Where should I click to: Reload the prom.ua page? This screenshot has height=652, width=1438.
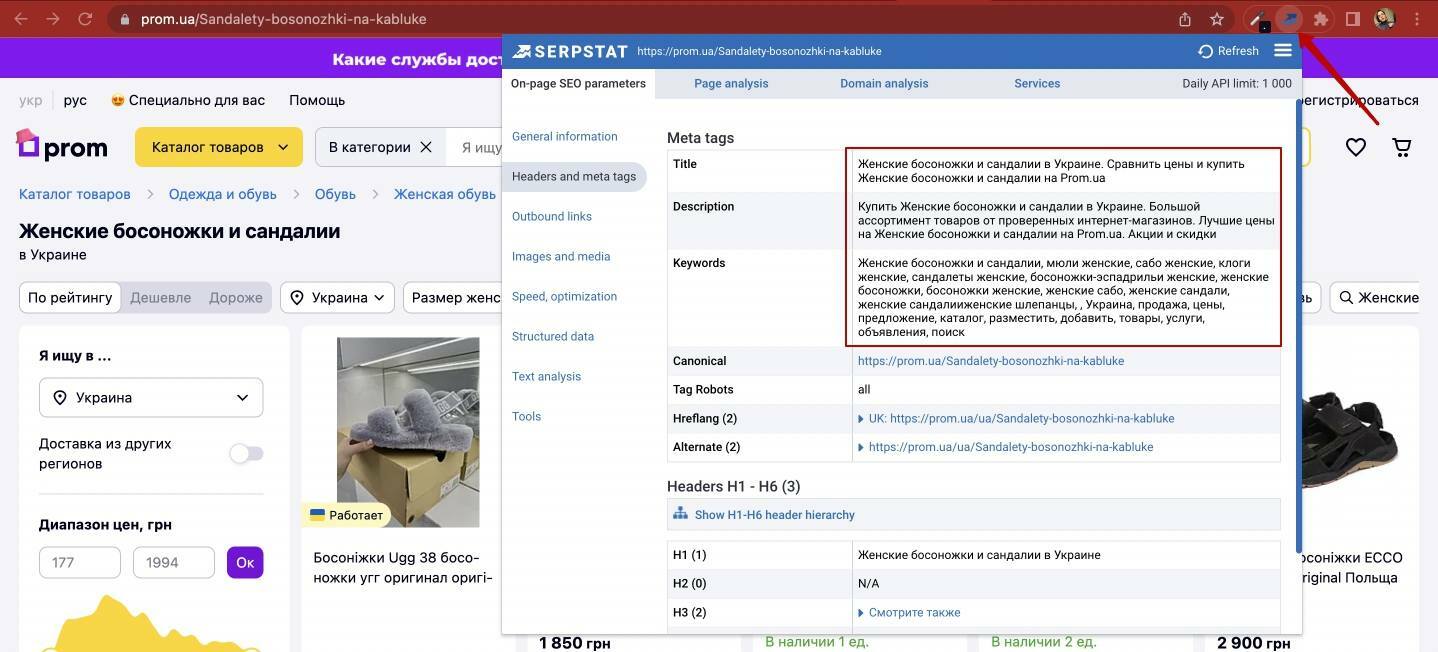[85, 19]
